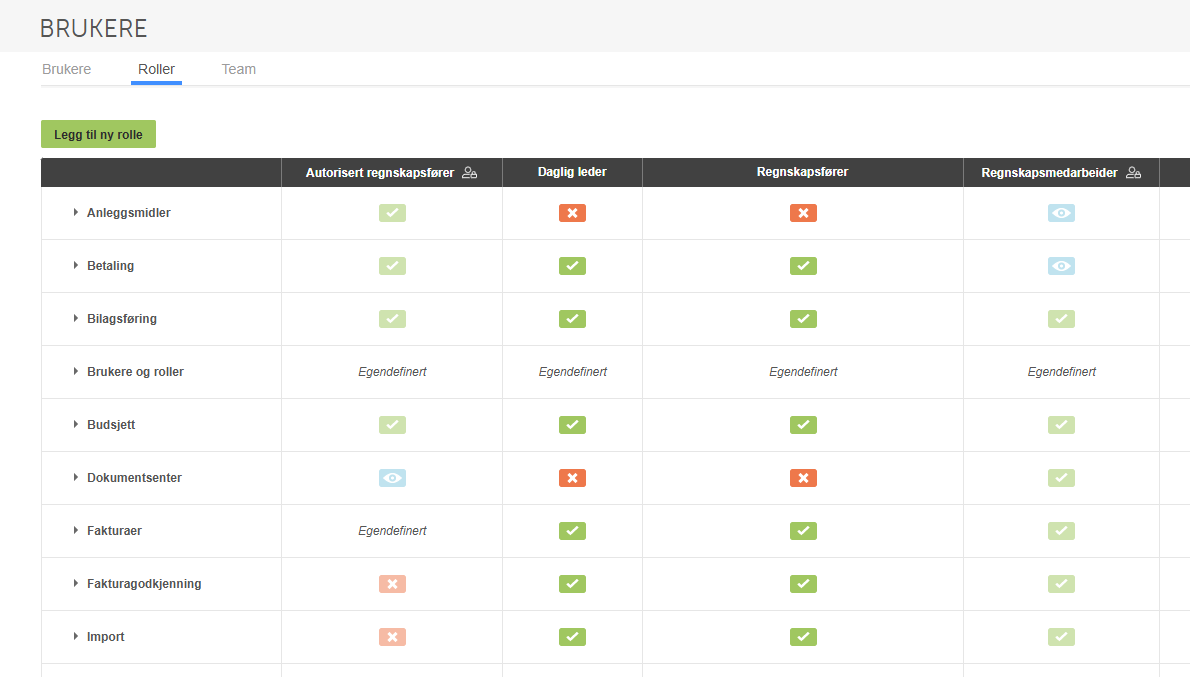This screenshot has height=677, width=1190.
Task: Expand the Budsjett row
Action: pos(76,424)
